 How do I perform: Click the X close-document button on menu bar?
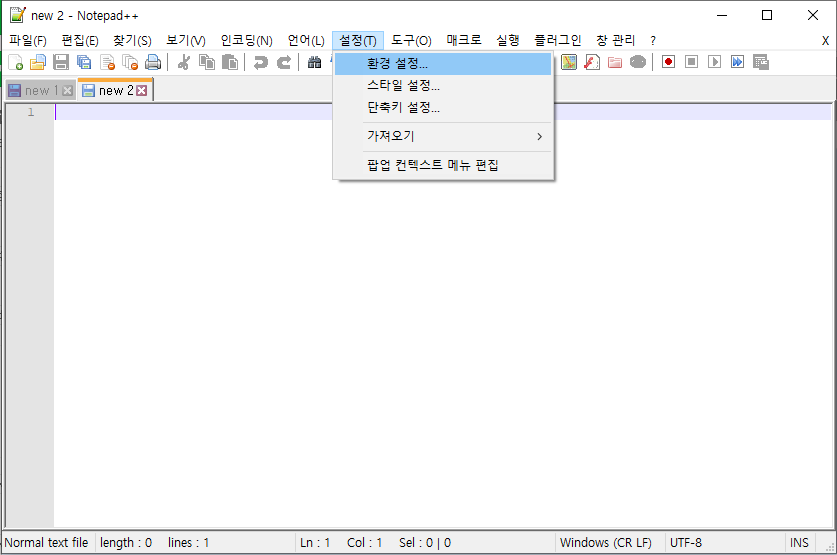point(825,41)
